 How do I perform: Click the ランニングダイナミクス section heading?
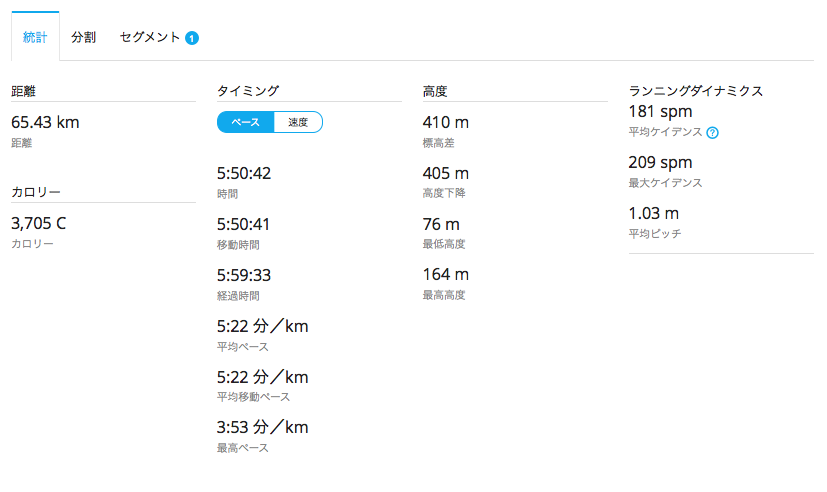pos(696,91)
